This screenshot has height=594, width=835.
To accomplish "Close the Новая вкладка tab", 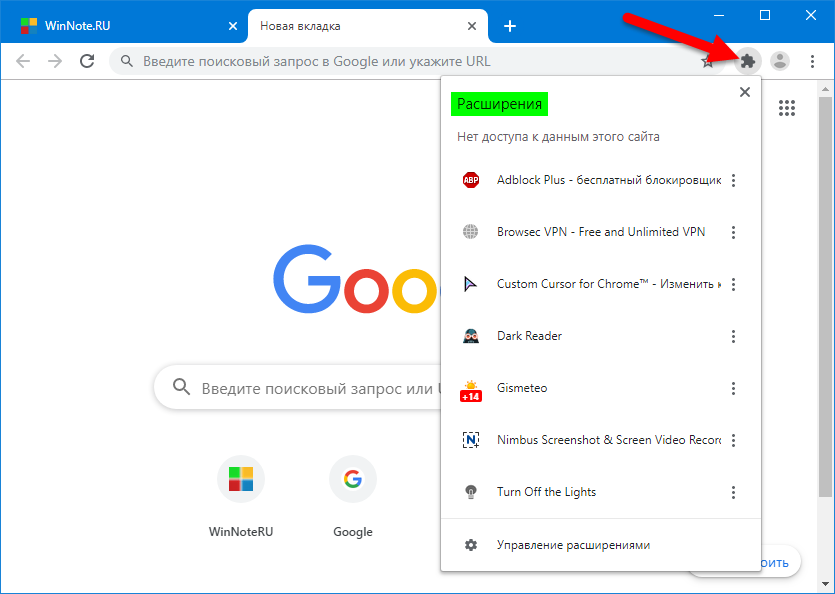I will 472,26.
